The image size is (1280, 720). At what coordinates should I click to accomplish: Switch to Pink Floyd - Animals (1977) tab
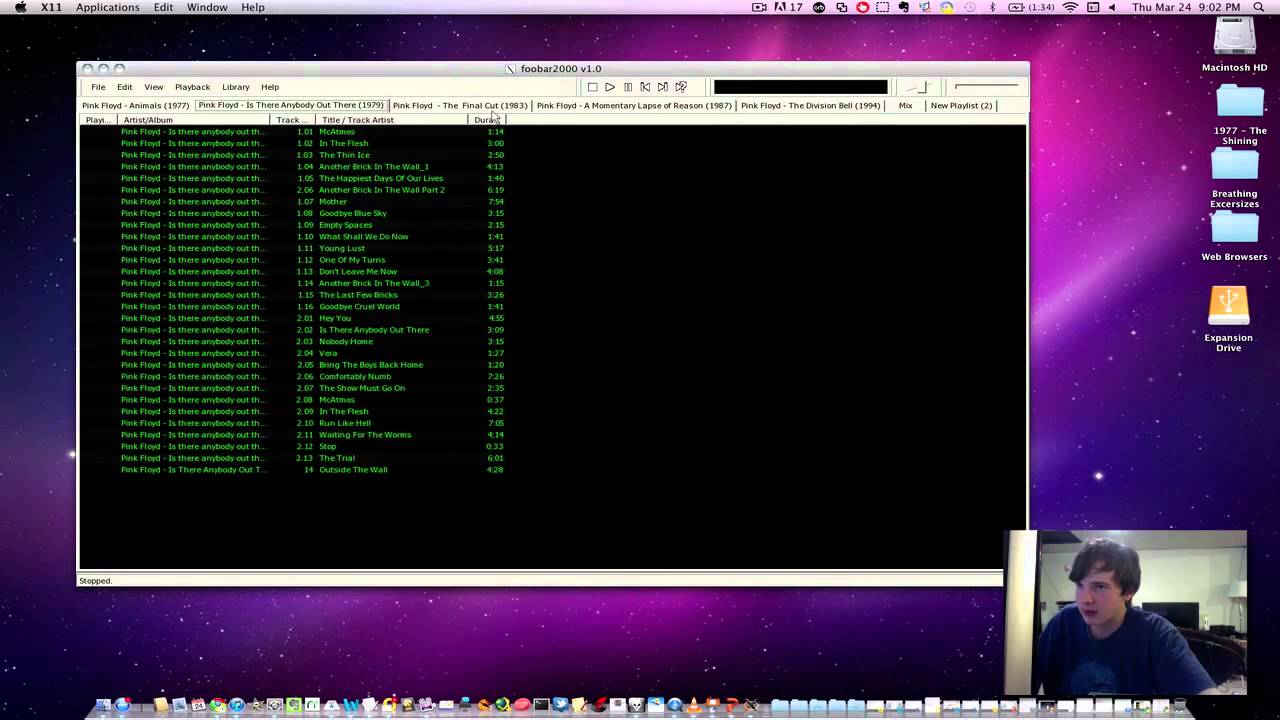point(135,105)
